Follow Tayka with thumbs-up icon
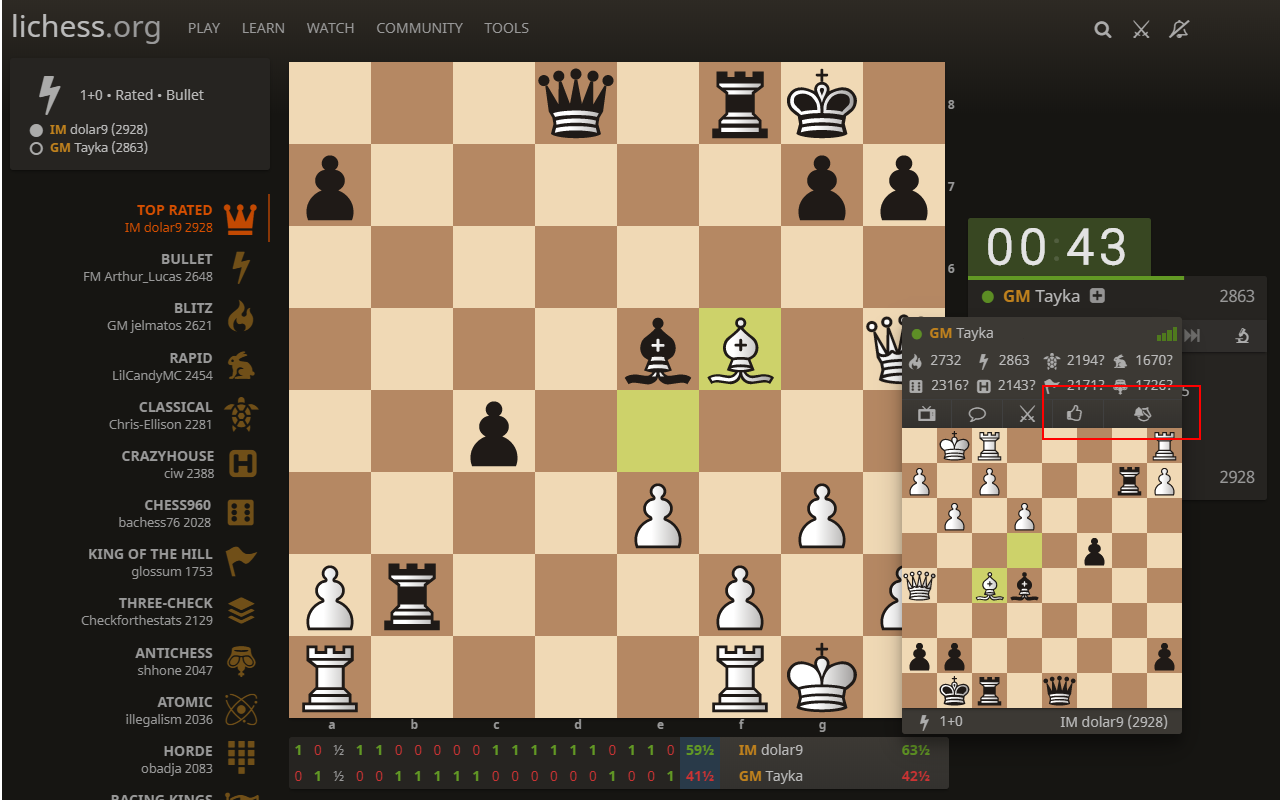 [1075, 413]
